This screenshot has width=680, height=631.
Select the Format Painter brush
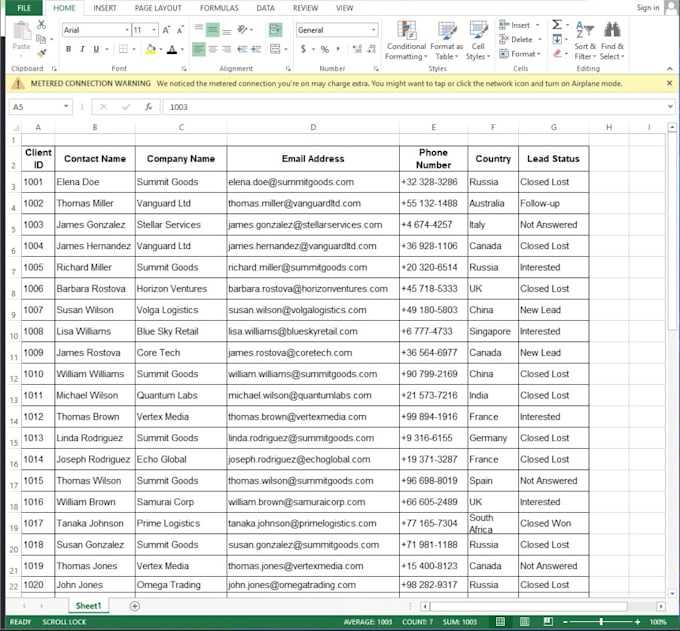[x=42, y=53]
